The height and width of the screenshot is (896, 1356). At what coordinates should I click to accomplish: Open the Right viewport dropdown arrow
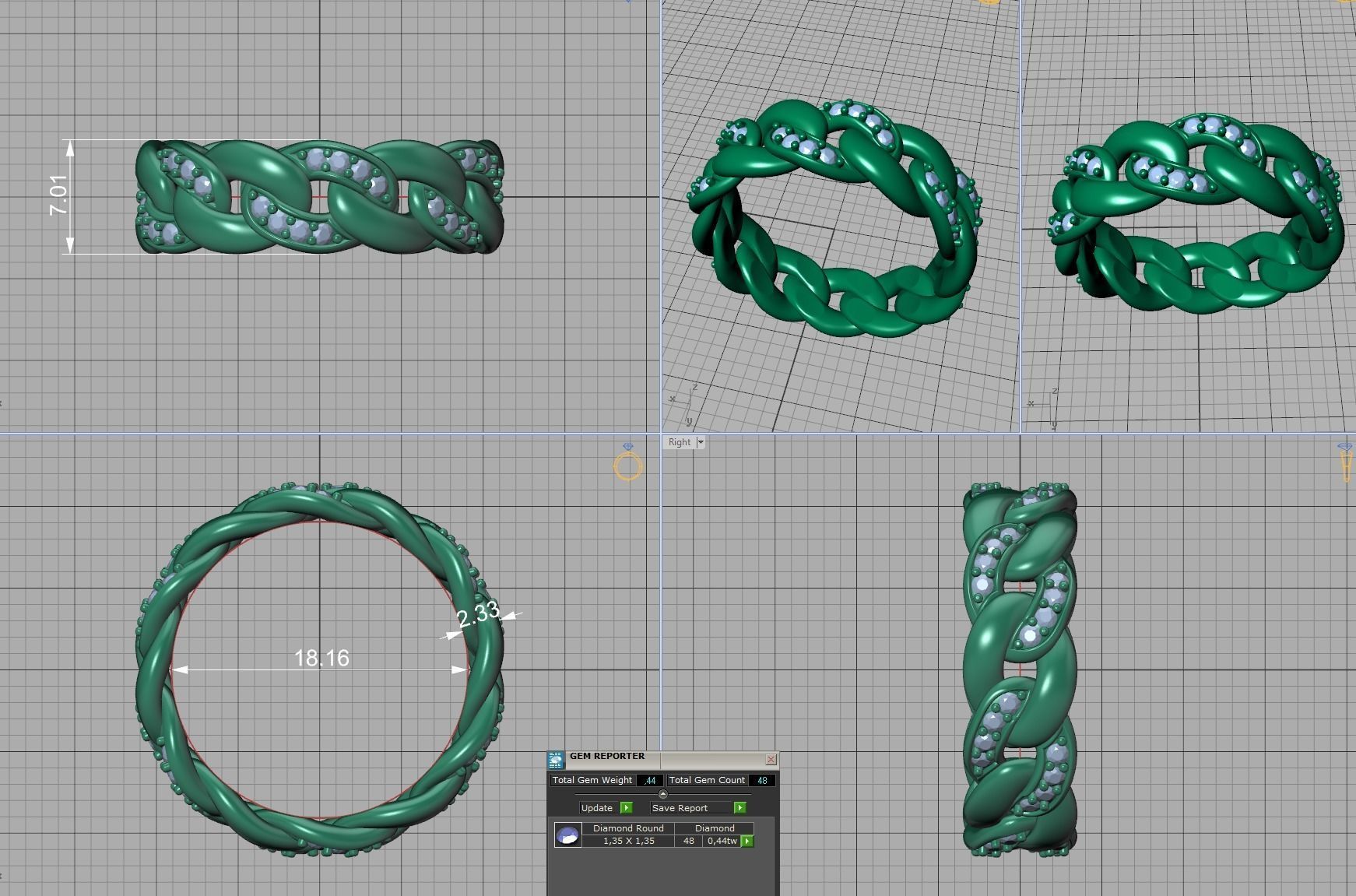point(701,442)
